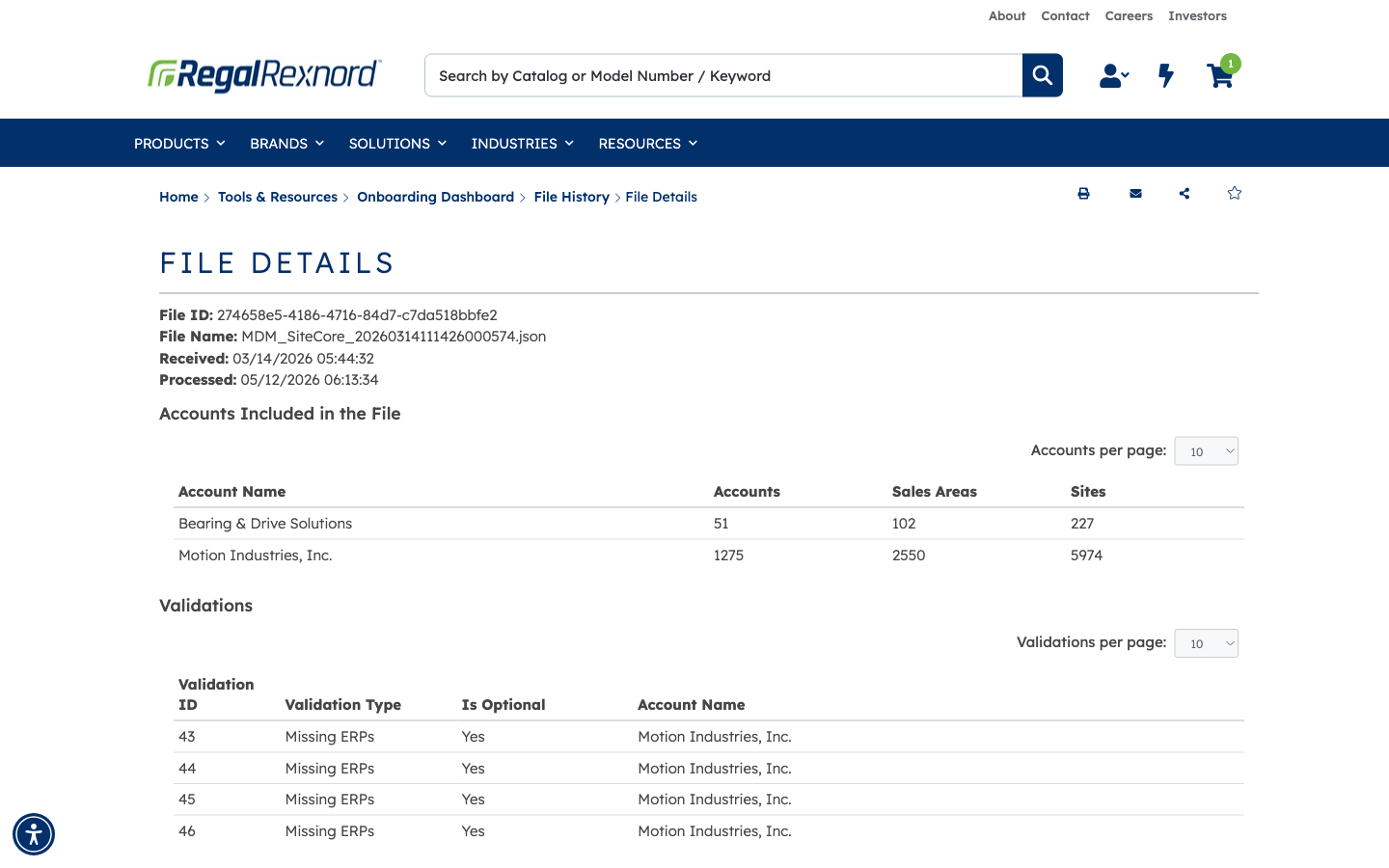Viewport: 1389px width, 868px height.
Task: Click accounts value 1275
Action: pyautogui.click(x=728, y=556)
